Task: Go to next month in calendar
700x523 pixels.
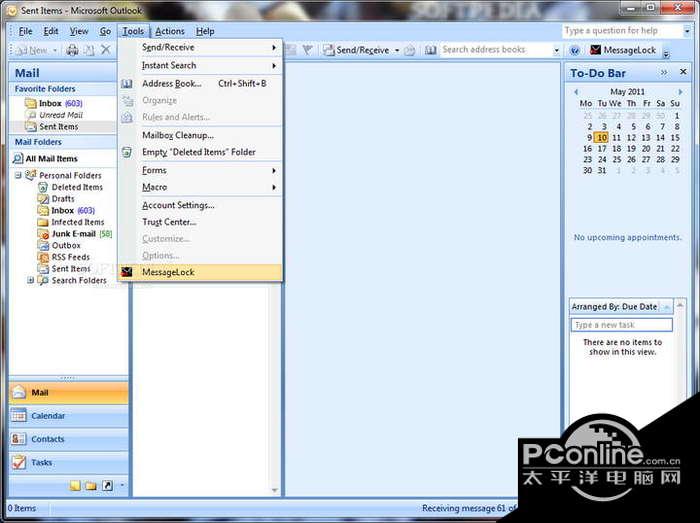Action: (680, 92)
